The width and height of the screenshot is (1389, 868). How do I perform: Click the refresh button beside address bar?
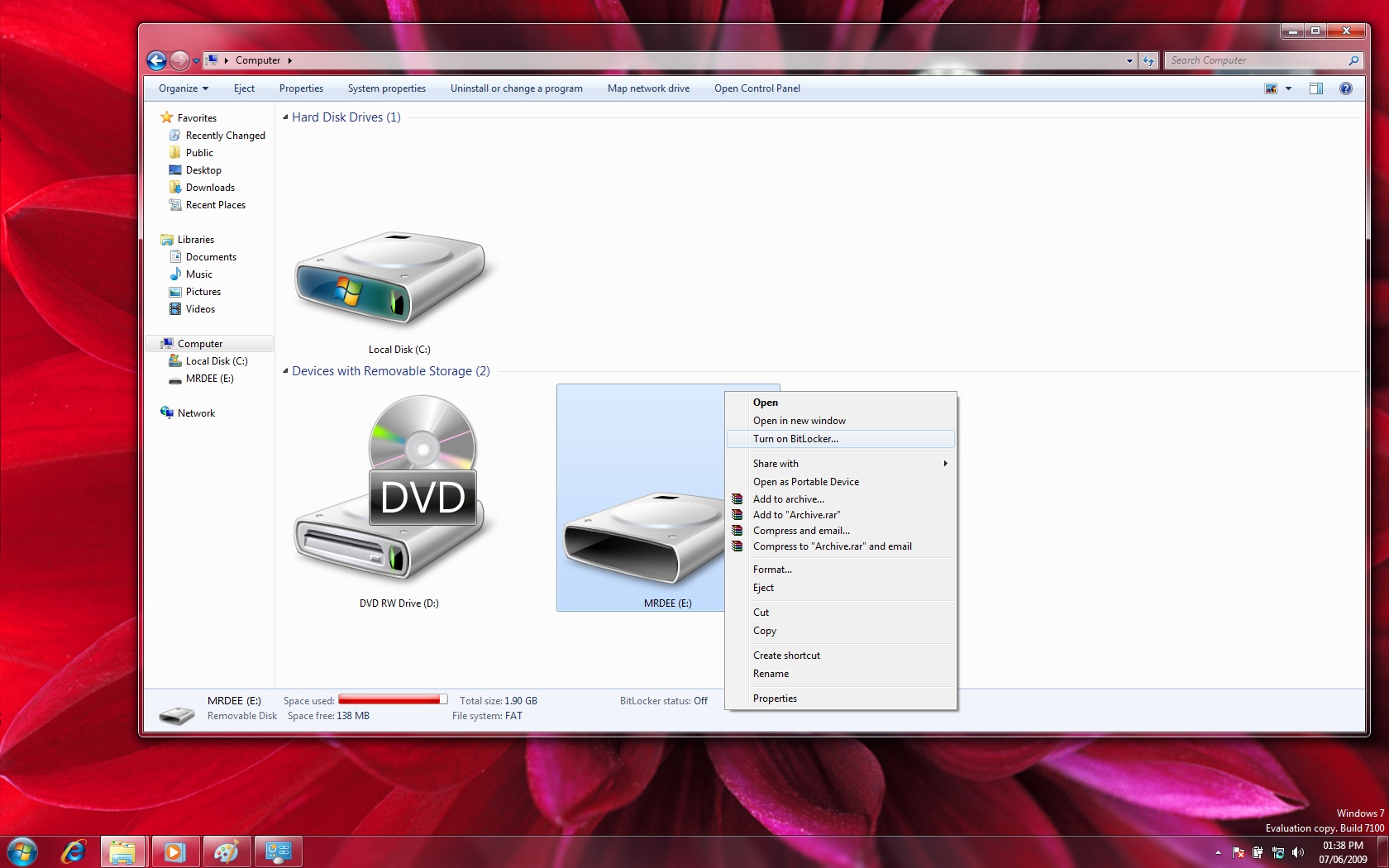[x=1148, y=60]
